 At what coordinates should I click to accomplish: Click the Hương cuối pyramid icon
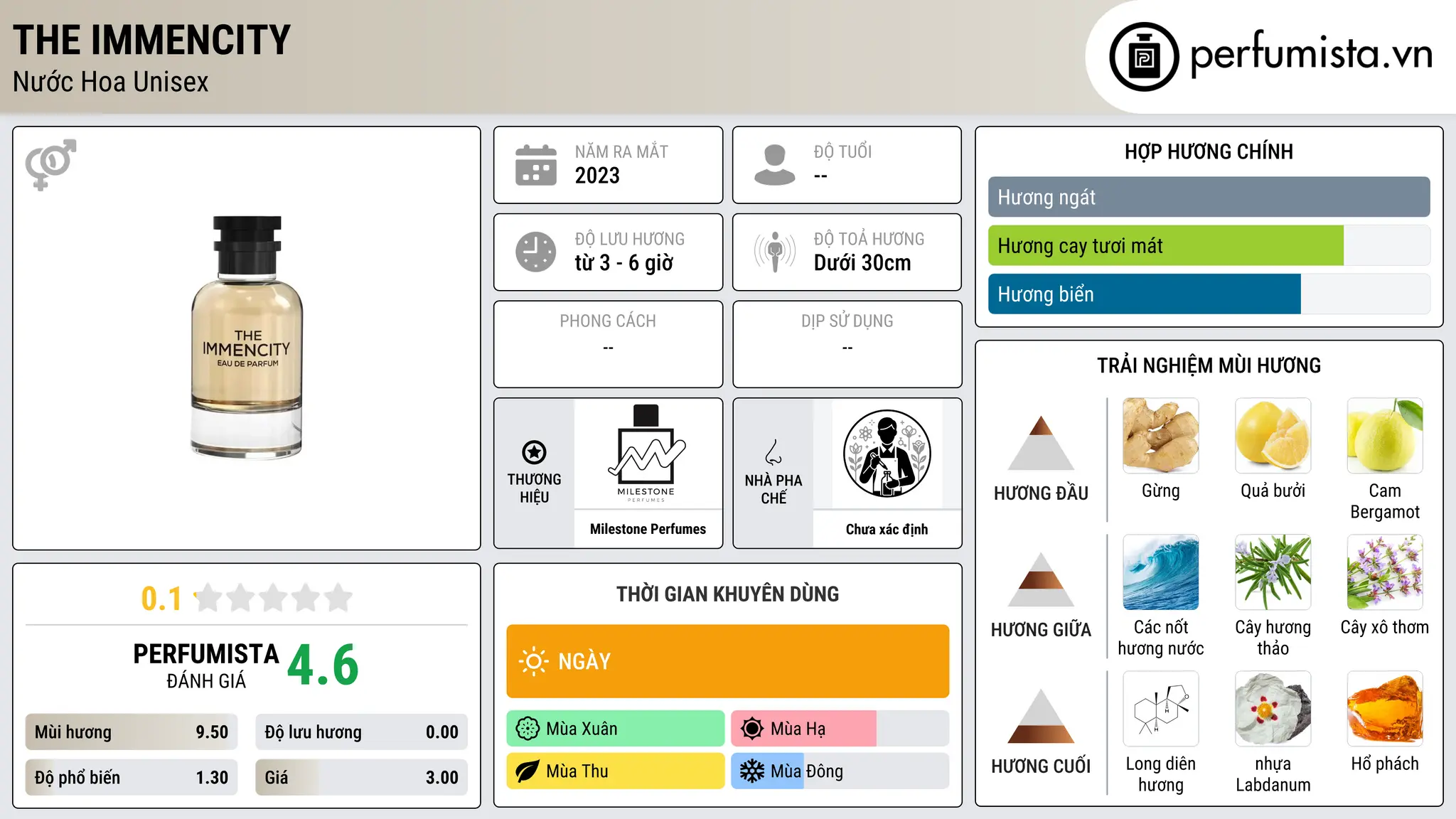point(1041,715)
